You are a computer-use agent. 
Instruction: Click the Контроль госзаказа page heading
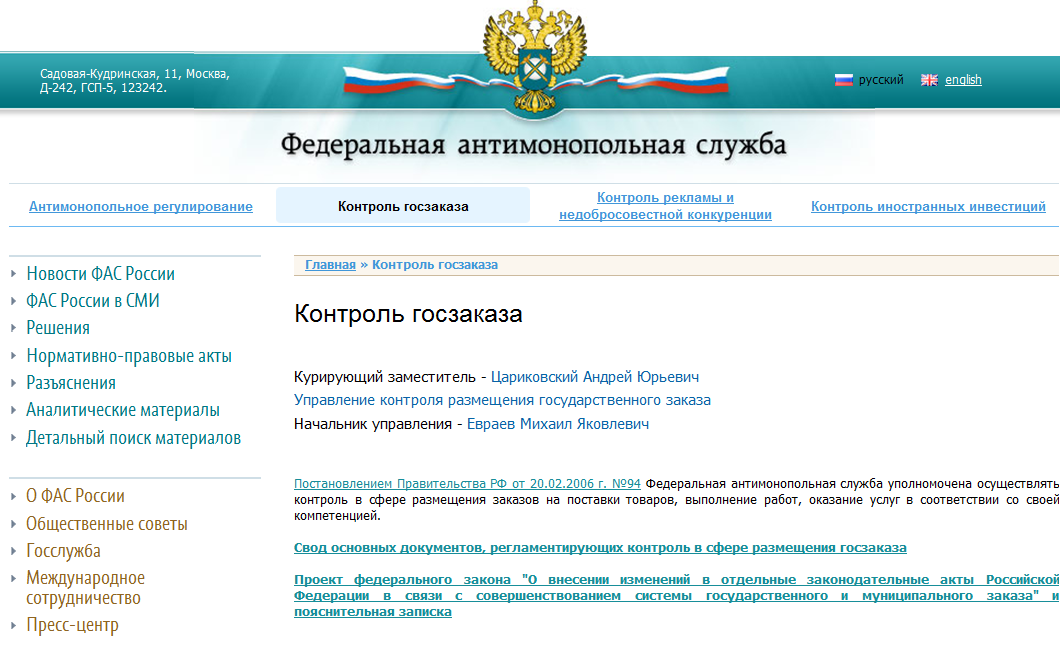408,314
